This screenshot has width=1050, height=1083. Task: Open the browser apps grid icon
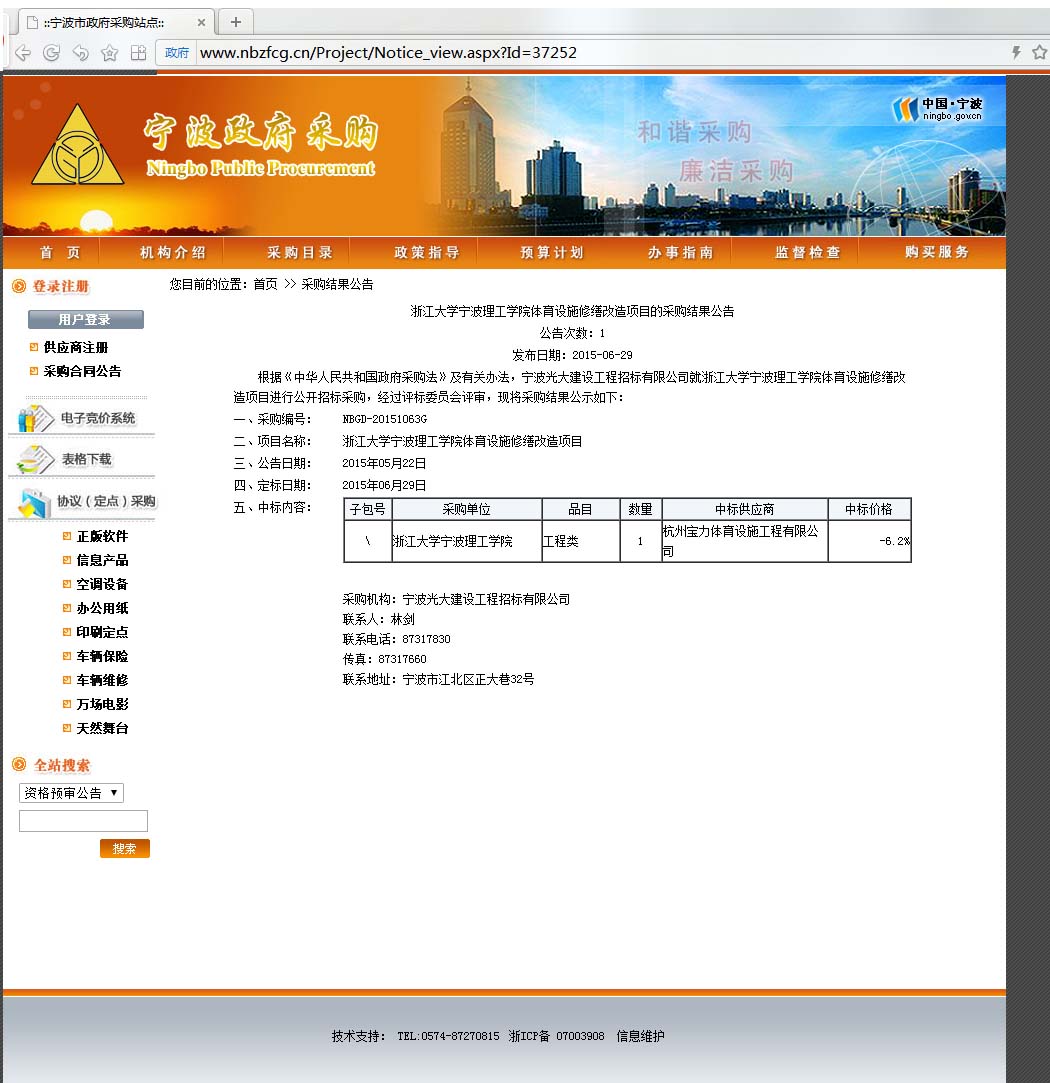tap(138, 53)
